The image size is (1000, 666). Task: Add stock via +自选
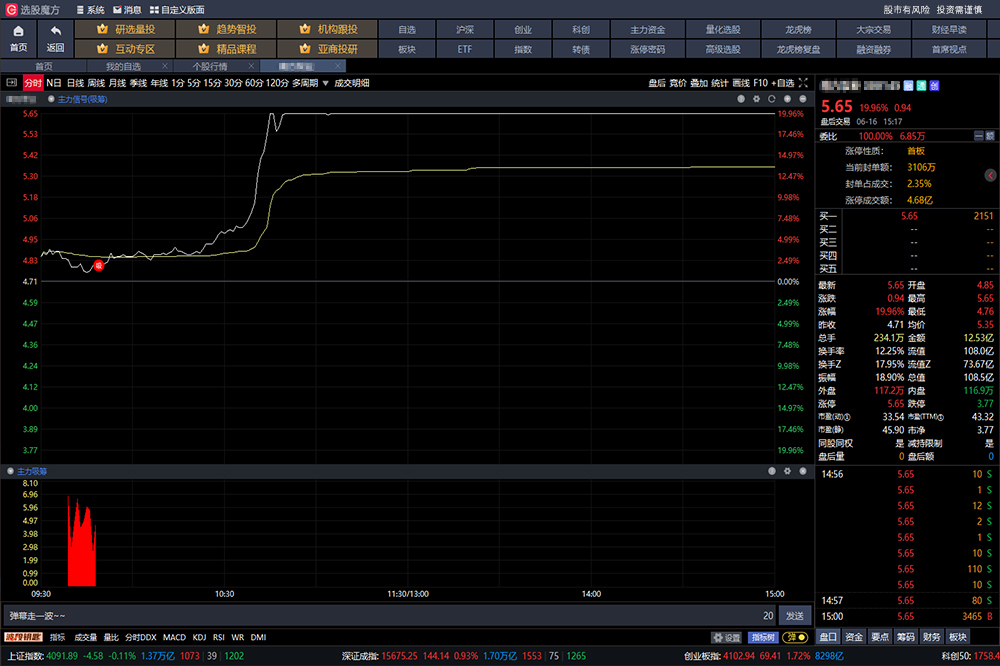[x=783, y=83]
